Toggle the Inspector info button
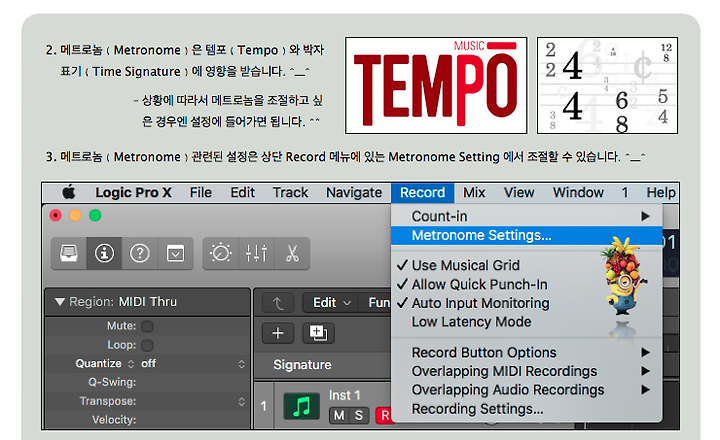The image size is (720, 440). (104, 253)
